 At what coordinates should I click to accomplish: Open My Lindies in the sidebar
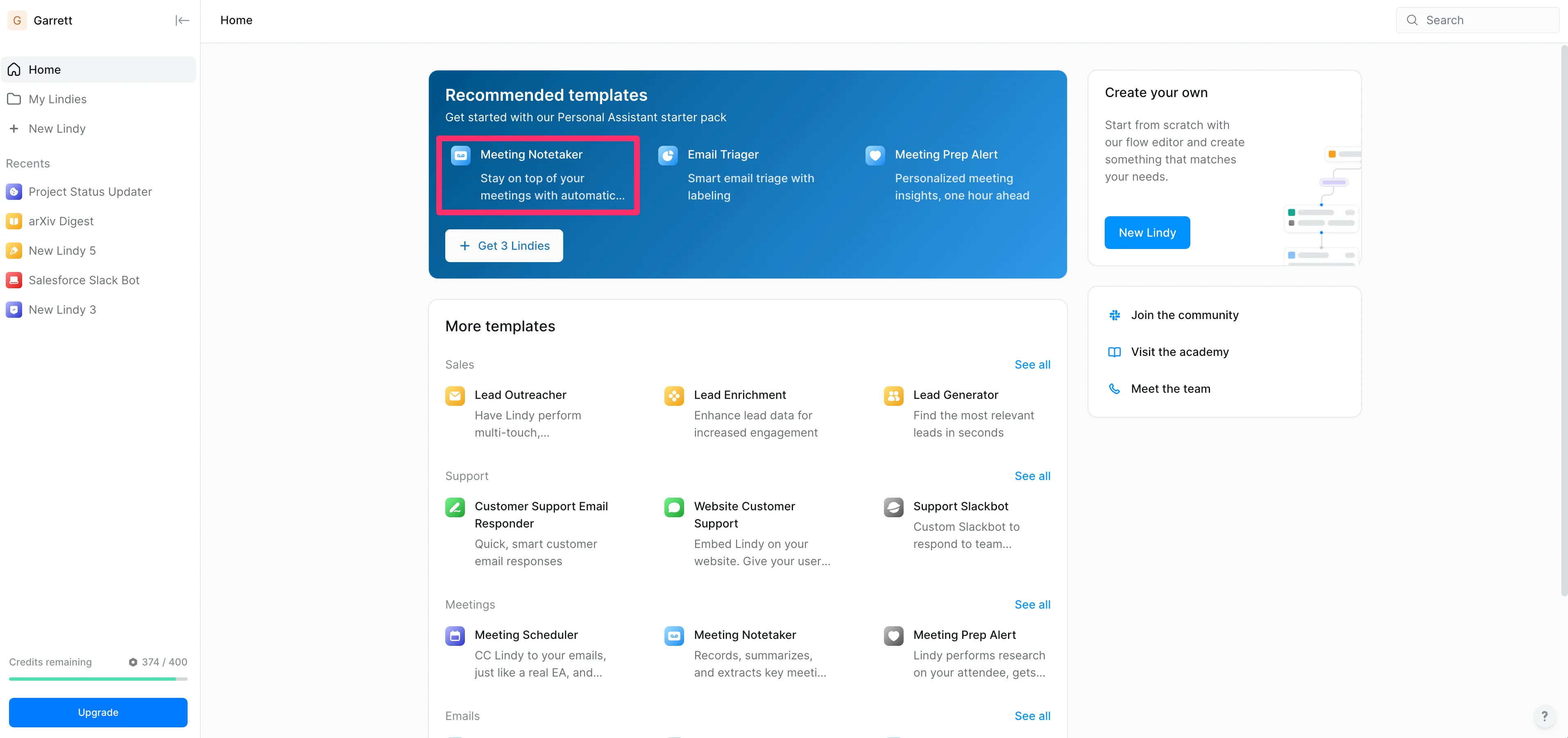57,99
